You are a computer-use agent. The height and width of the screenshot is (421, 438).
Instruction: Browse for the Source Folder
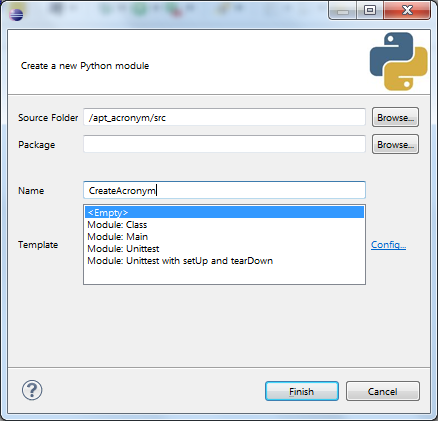click(x=395, y=117)
